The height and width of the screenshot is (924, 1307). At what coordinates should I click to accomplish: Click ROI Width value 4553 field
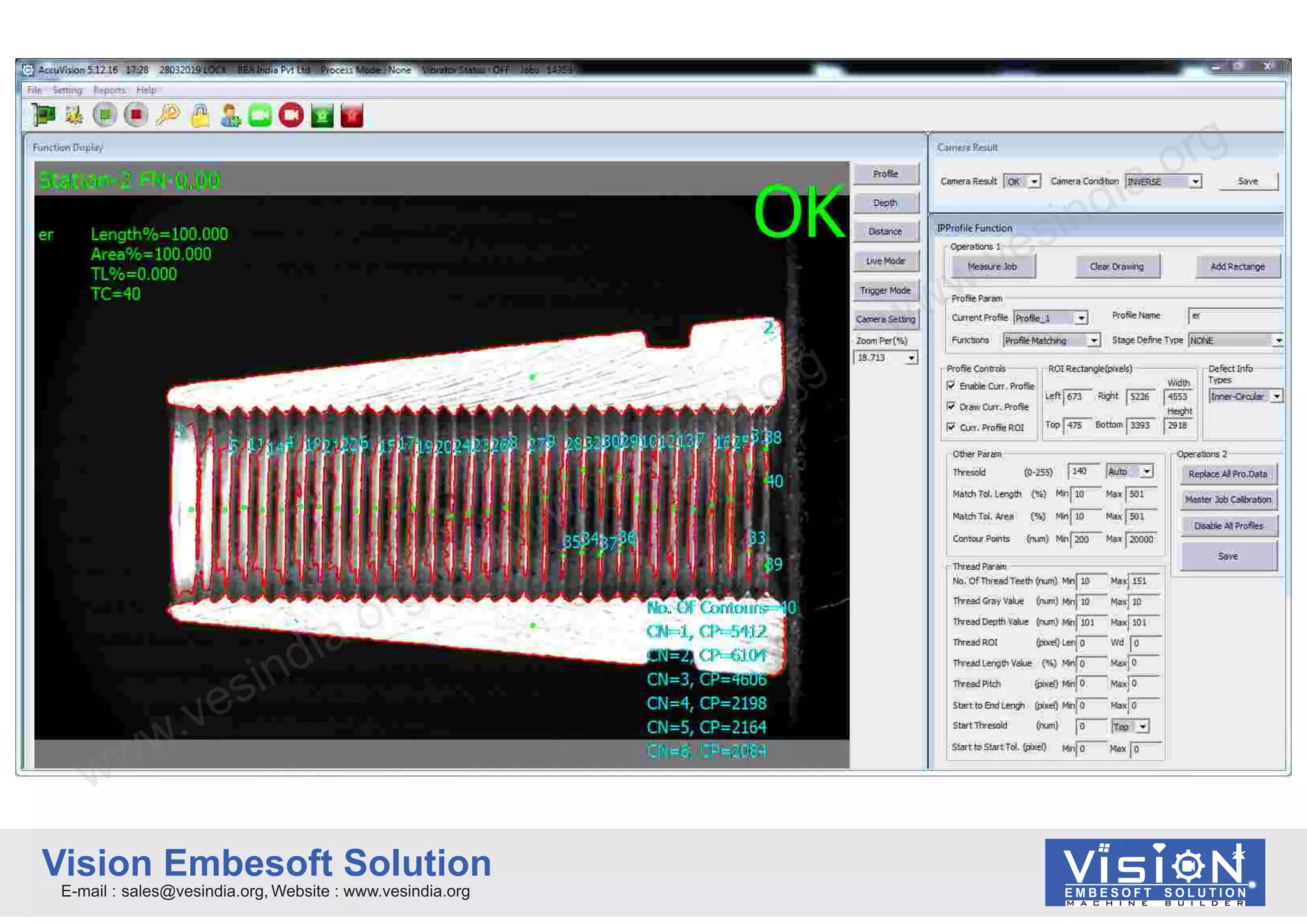pyautogui.click(x=1179, y=397)
